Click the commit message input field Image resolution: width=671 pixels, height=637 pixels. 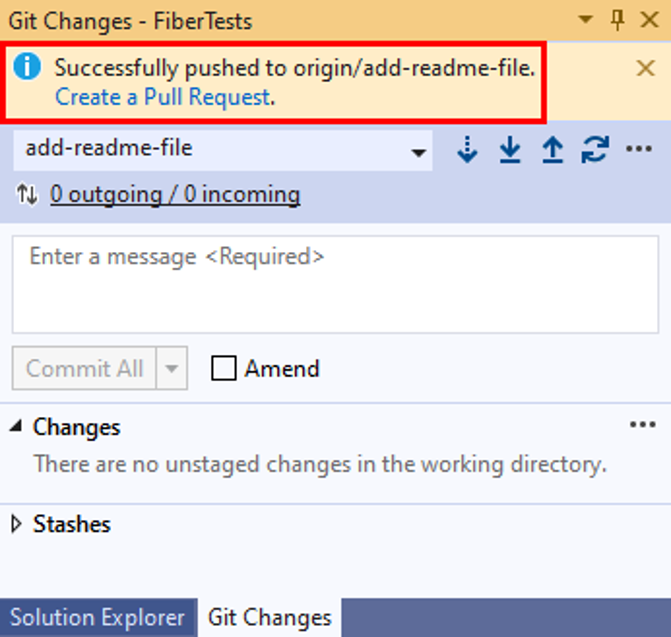click(335, 284)
